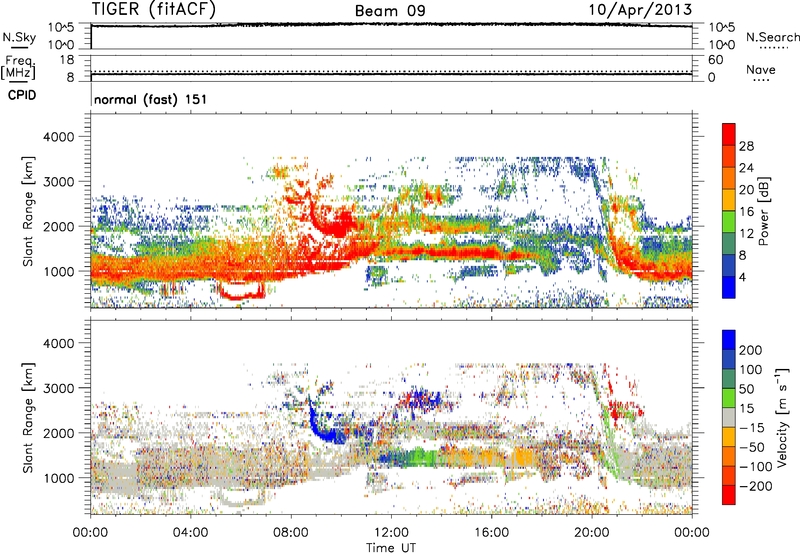800x554 pixels.
Task: Select the 04:00 time tick label
Action: [191, 533]
